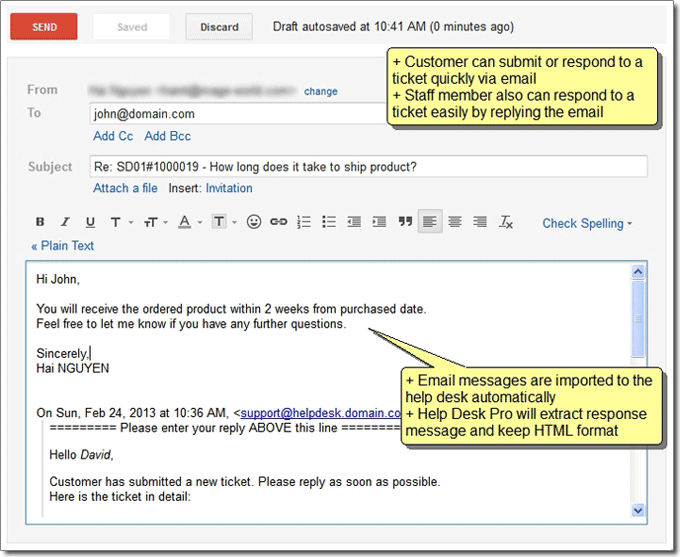Align text right

480,222
